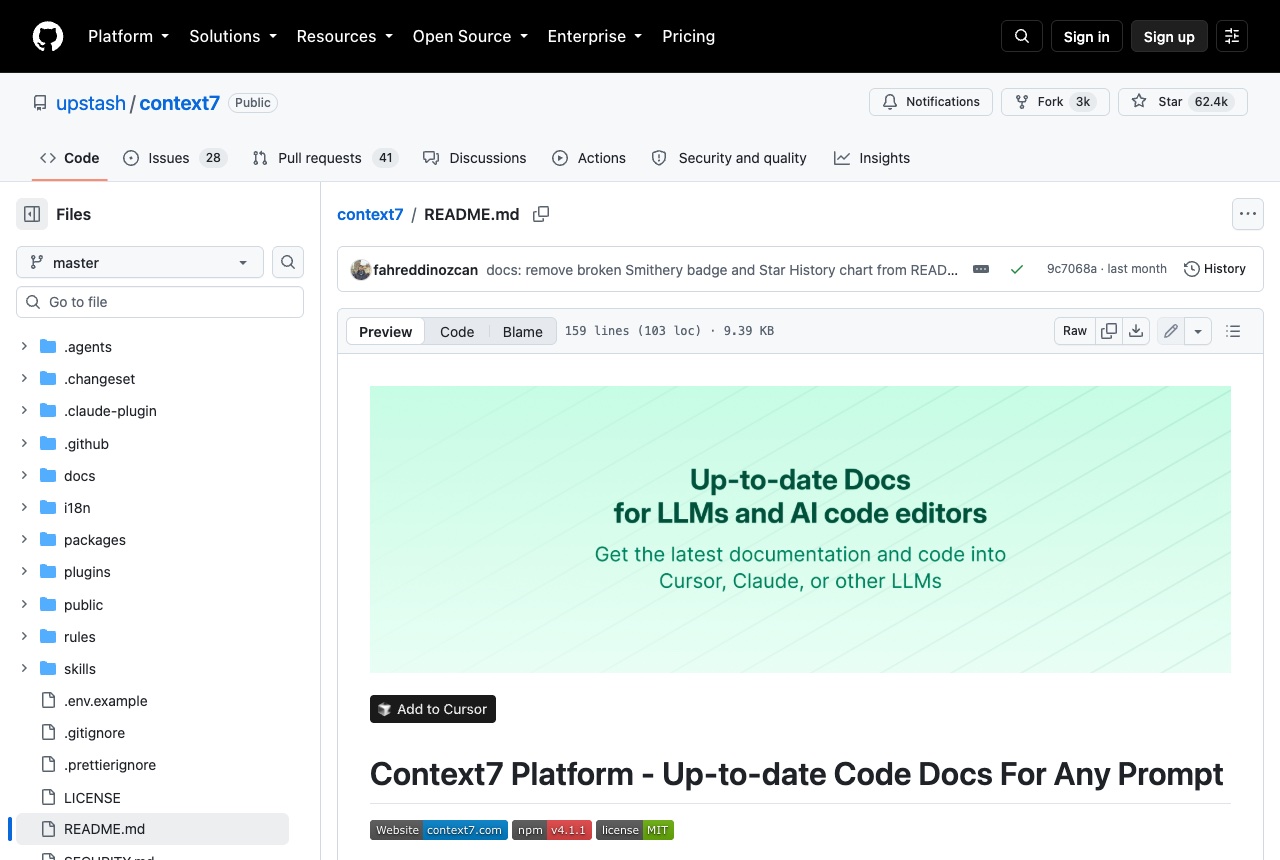This screenshot has height=860, width=1280.
Task: Switch to the Preview view
Action: (x=386, y=332)
